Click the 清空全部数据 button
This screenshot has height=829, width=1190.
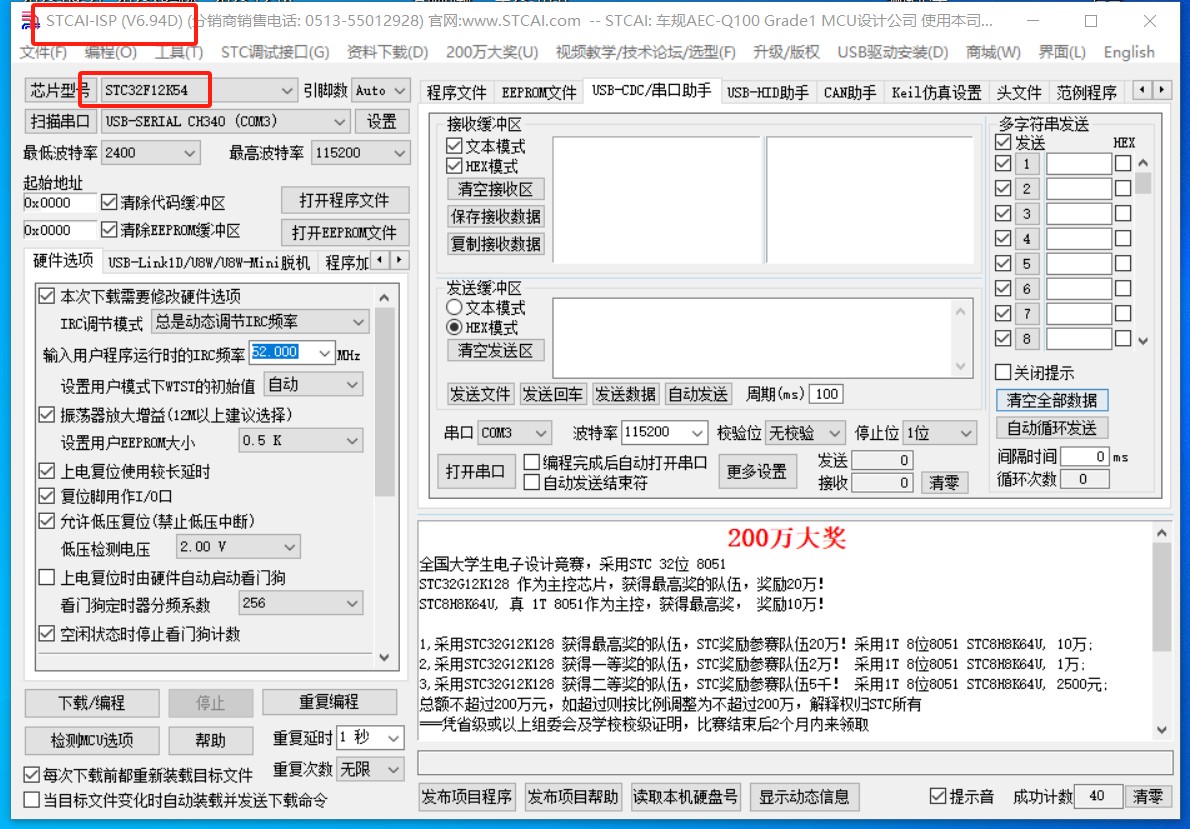tap(1052, 400)
